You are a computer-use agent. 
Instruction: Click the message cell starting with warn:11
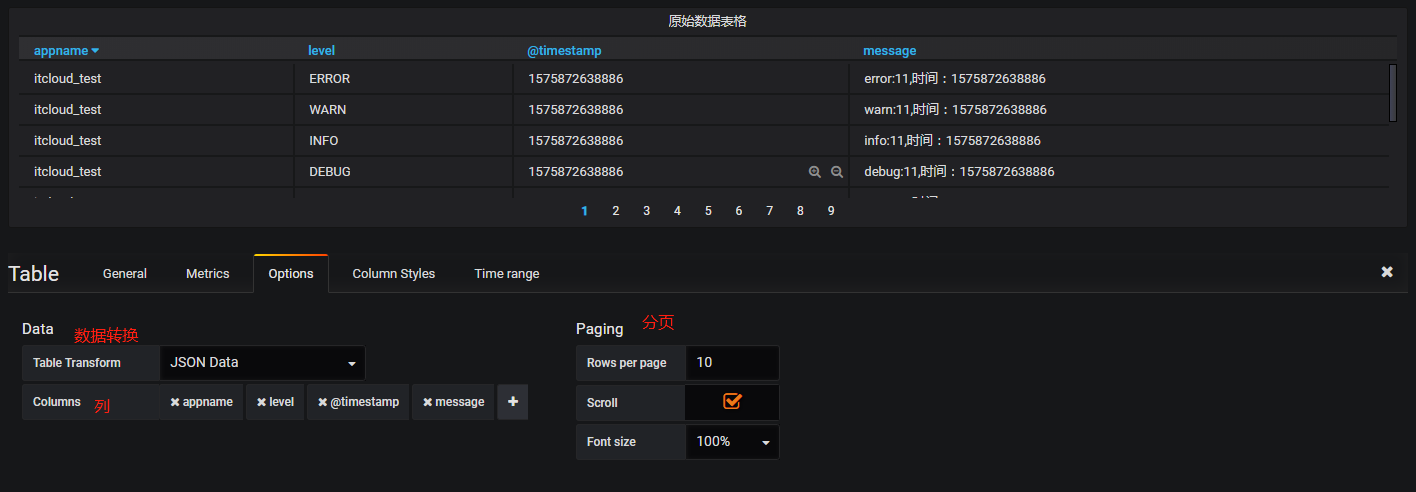[1119, 109]
